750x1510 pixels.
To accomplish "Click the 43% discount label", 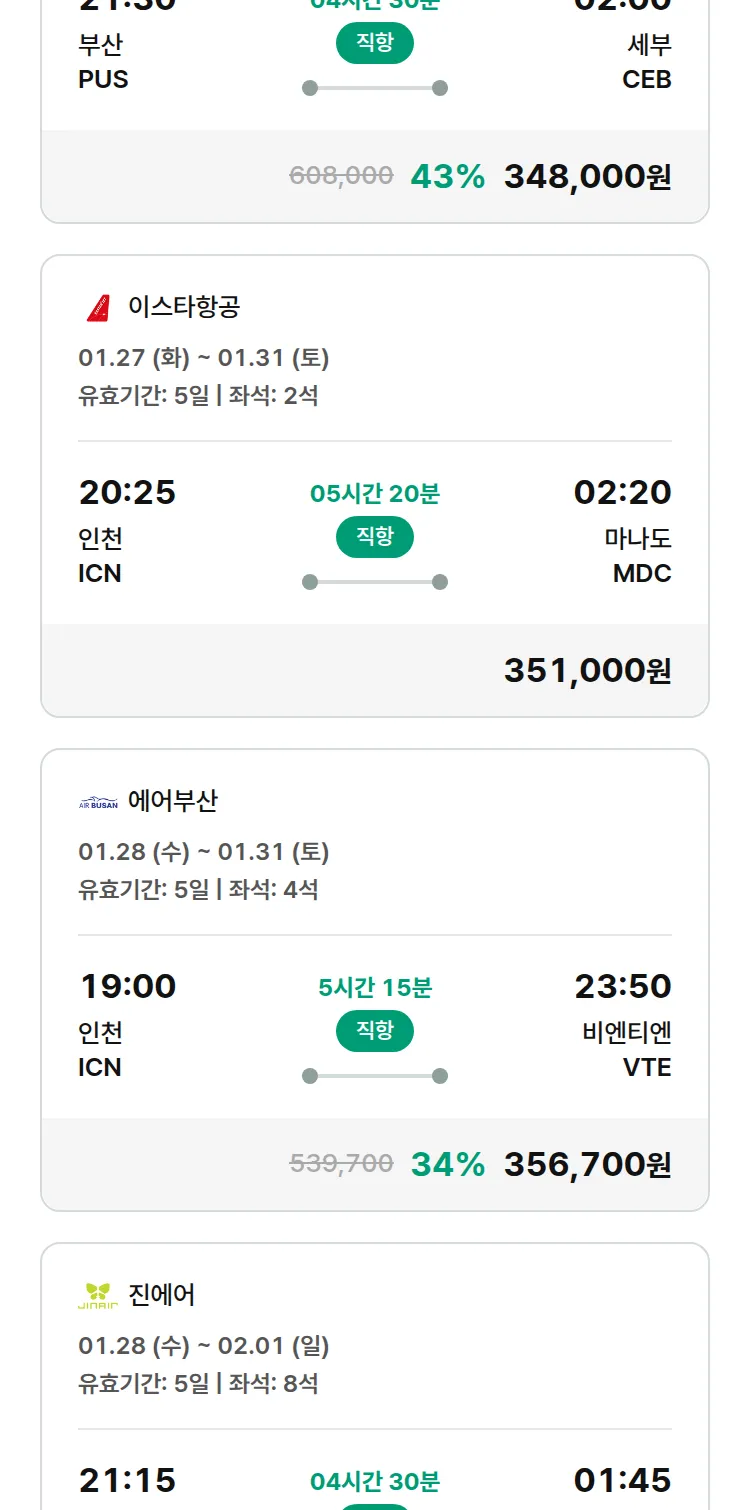I will [447, 177].
